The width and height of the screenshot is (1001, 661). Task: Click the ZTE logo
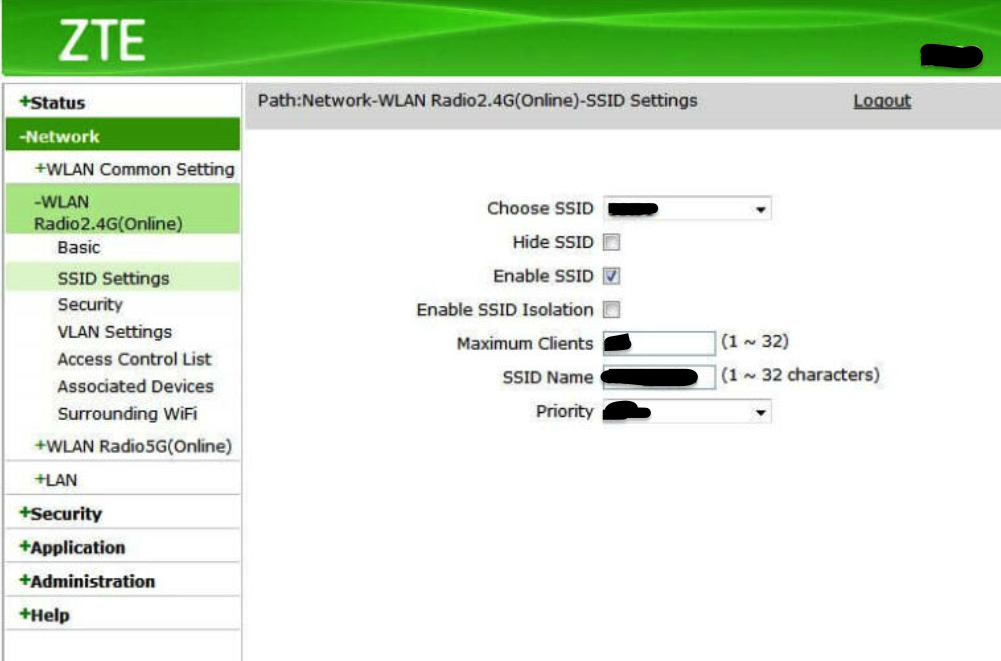coord(102,40)
